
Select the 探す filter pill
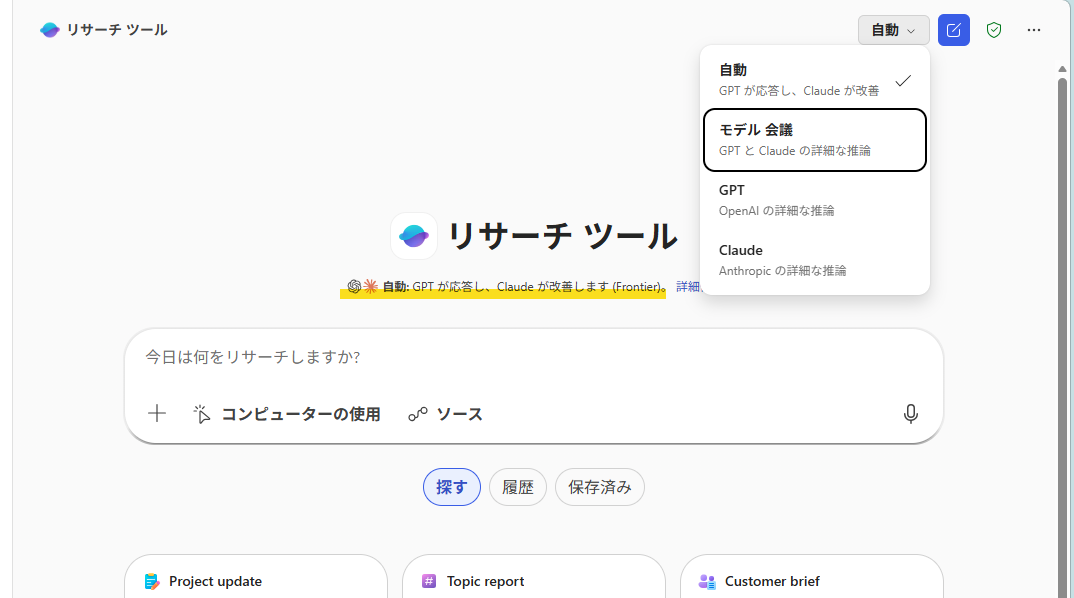(x=452, y=487)
